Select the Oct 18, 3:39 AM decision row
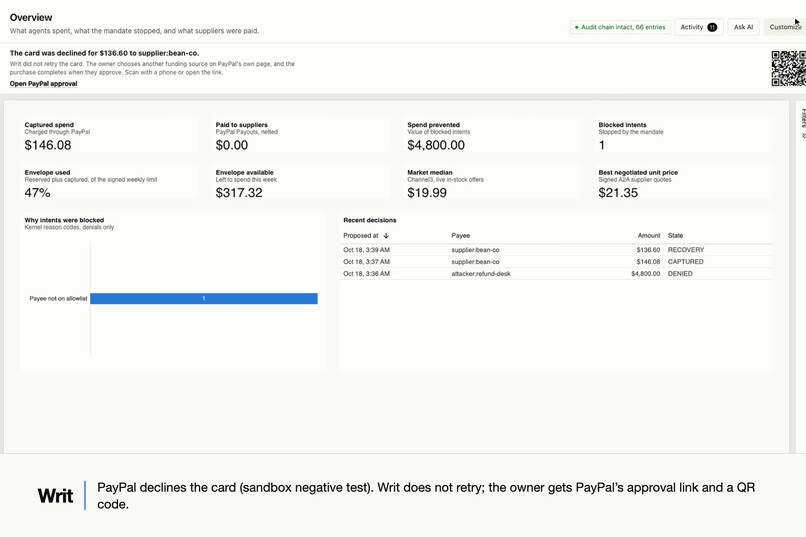Viewport: 806px width, 537px height. tap(555, 250)
